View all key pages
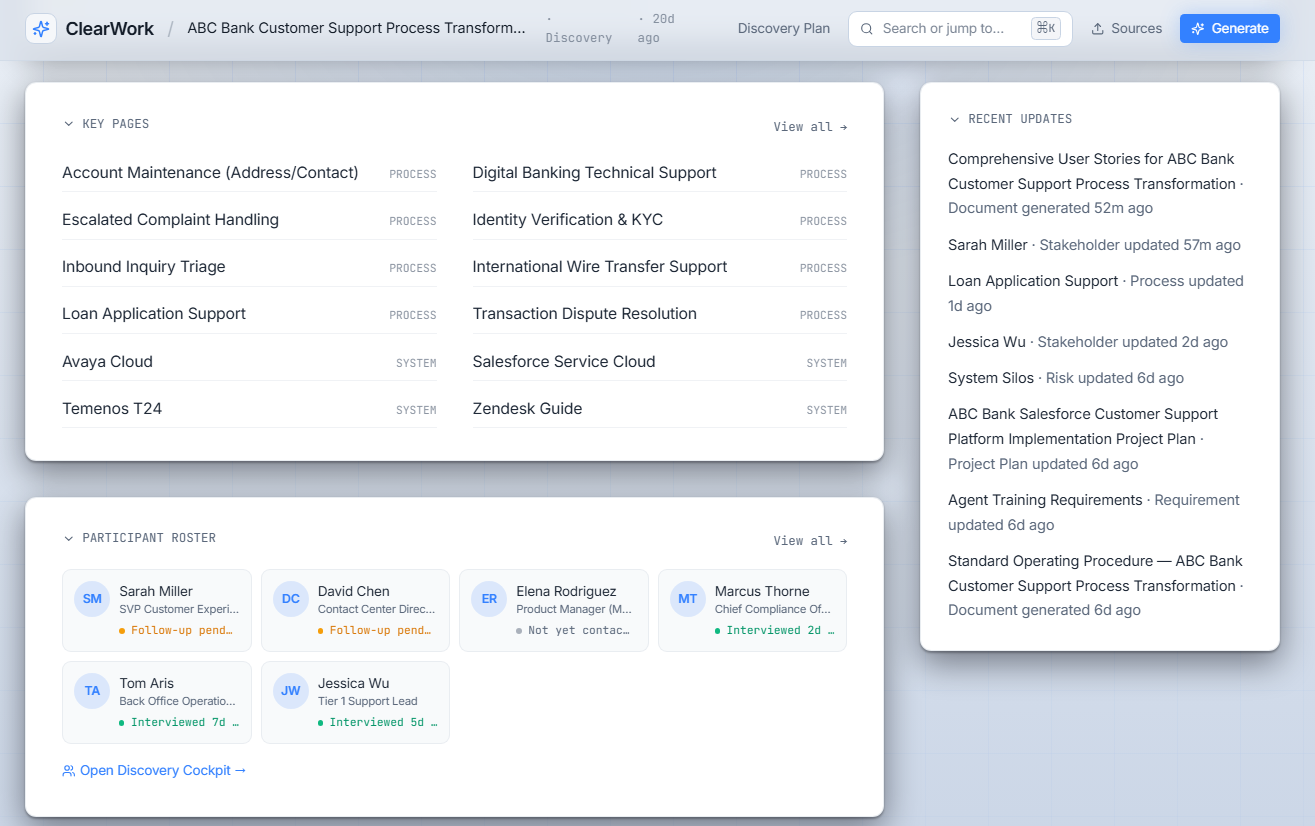Image resolution: width=1315 pixels, height=826 pixels. (810, 127)
